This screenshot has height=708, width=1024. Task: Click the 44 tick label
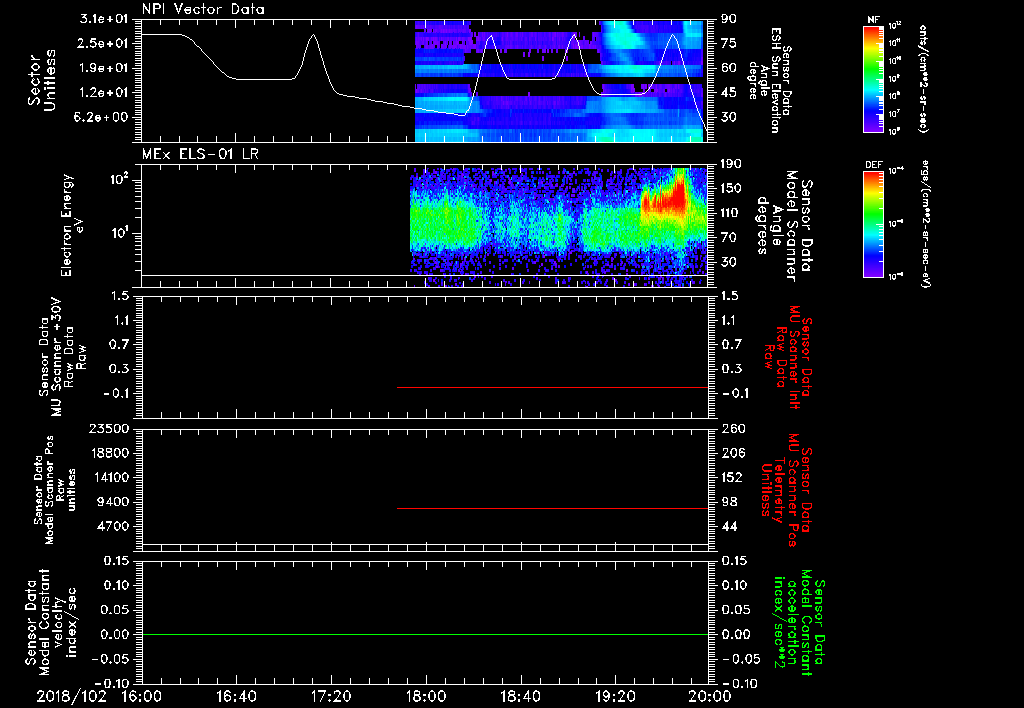tap(729, 526)
